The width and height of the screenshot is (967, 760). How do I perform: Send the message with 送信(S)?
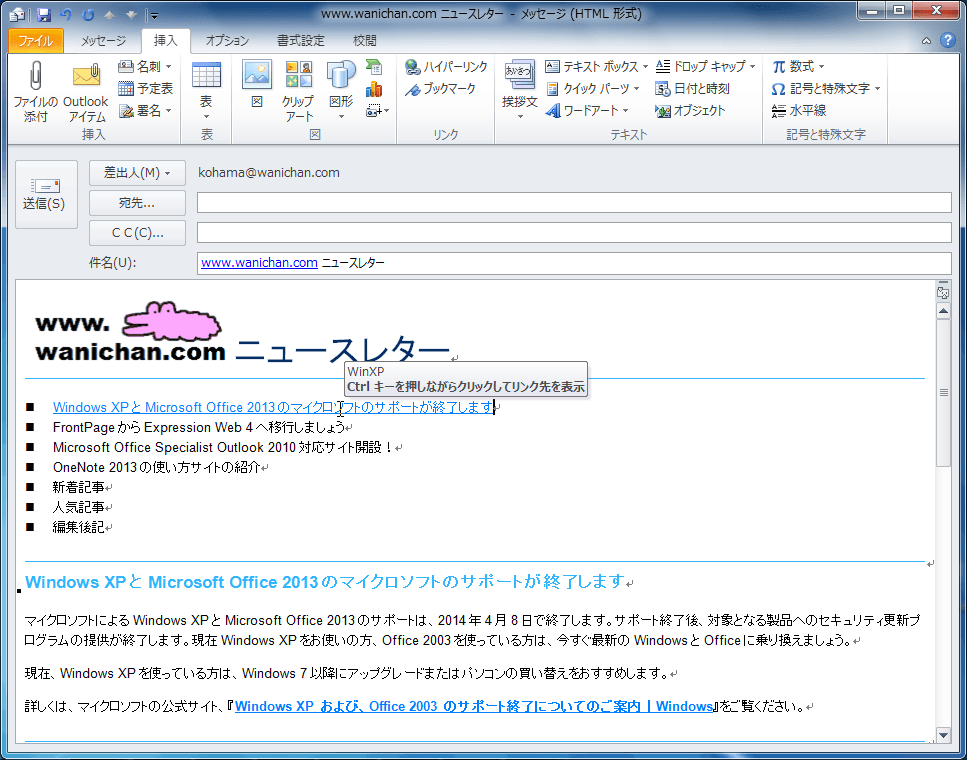(x=46, y=194)
